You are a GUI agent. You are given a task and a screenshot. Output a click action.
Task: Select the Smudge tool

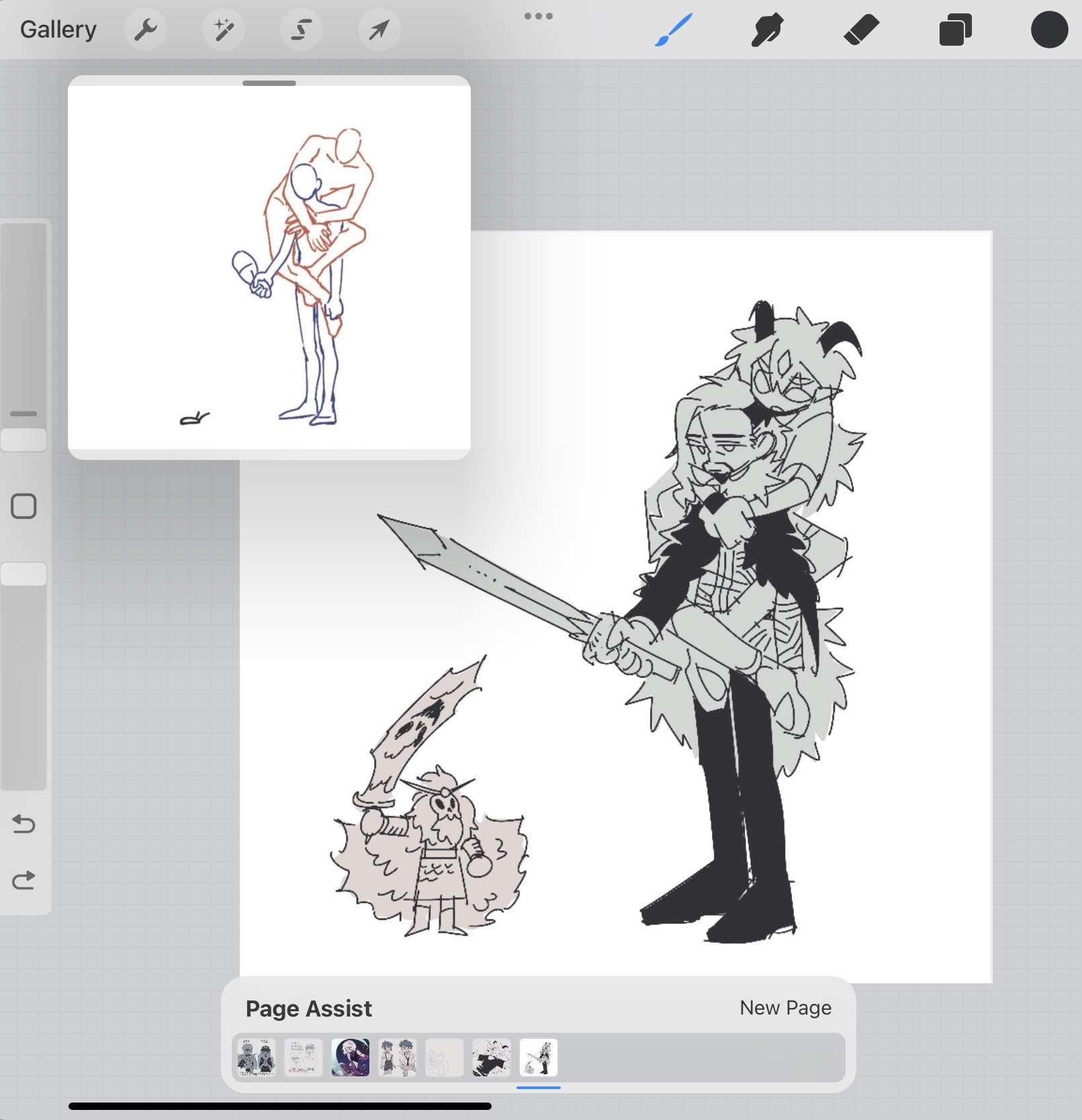768,30
